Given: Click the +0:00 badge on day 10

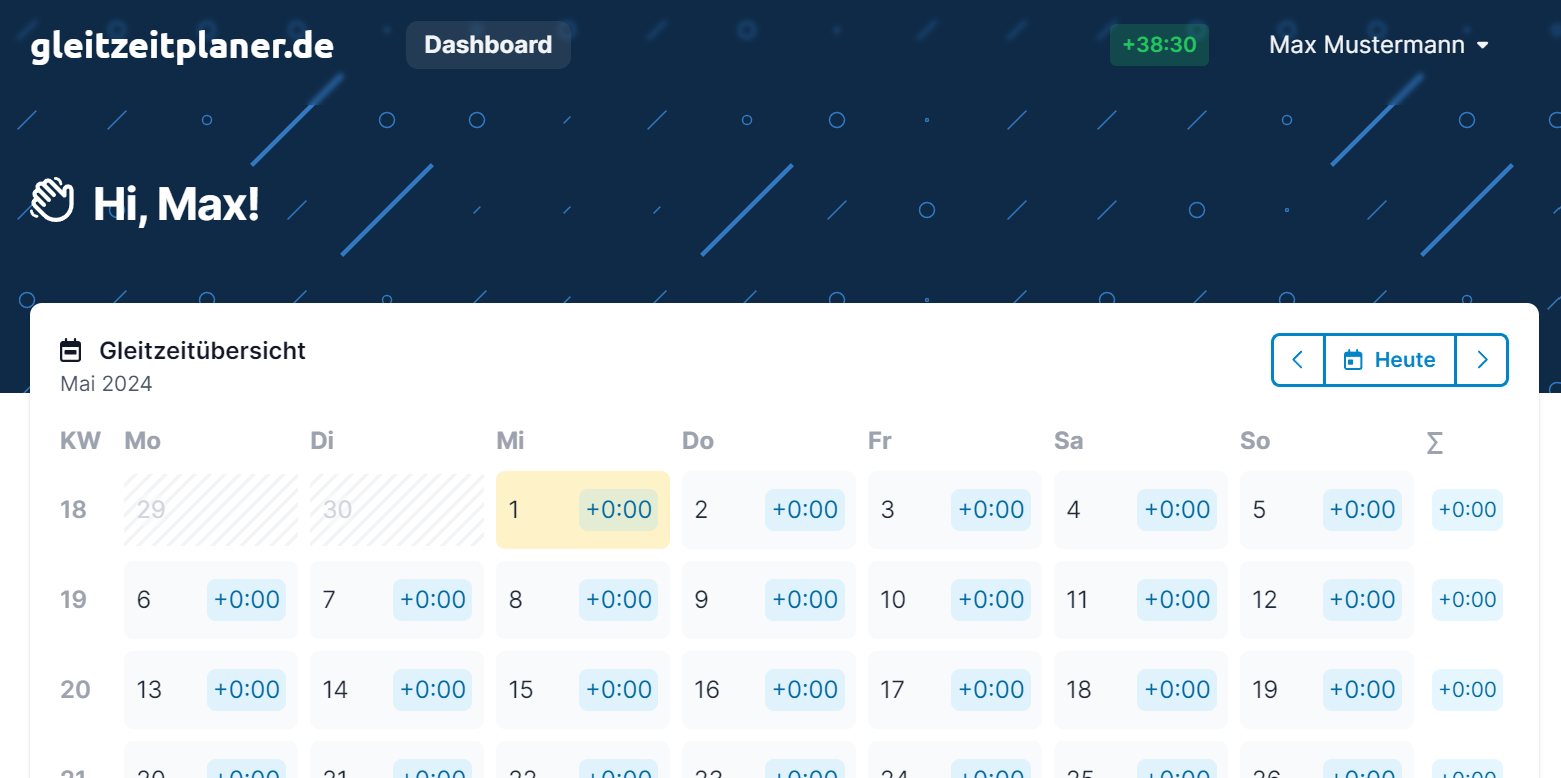Looking at the screenshot, I should tap(991, 600).
